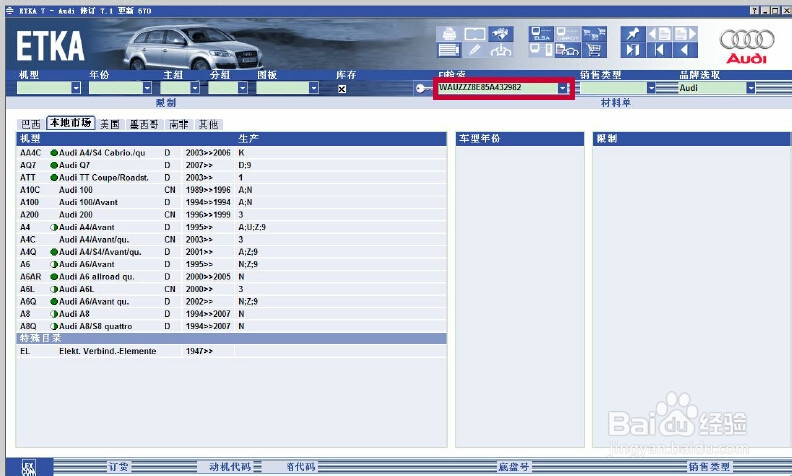Click the 动机代码 button in bottom bar
This screenshot has width=792, height=476.
click(230, 466)
